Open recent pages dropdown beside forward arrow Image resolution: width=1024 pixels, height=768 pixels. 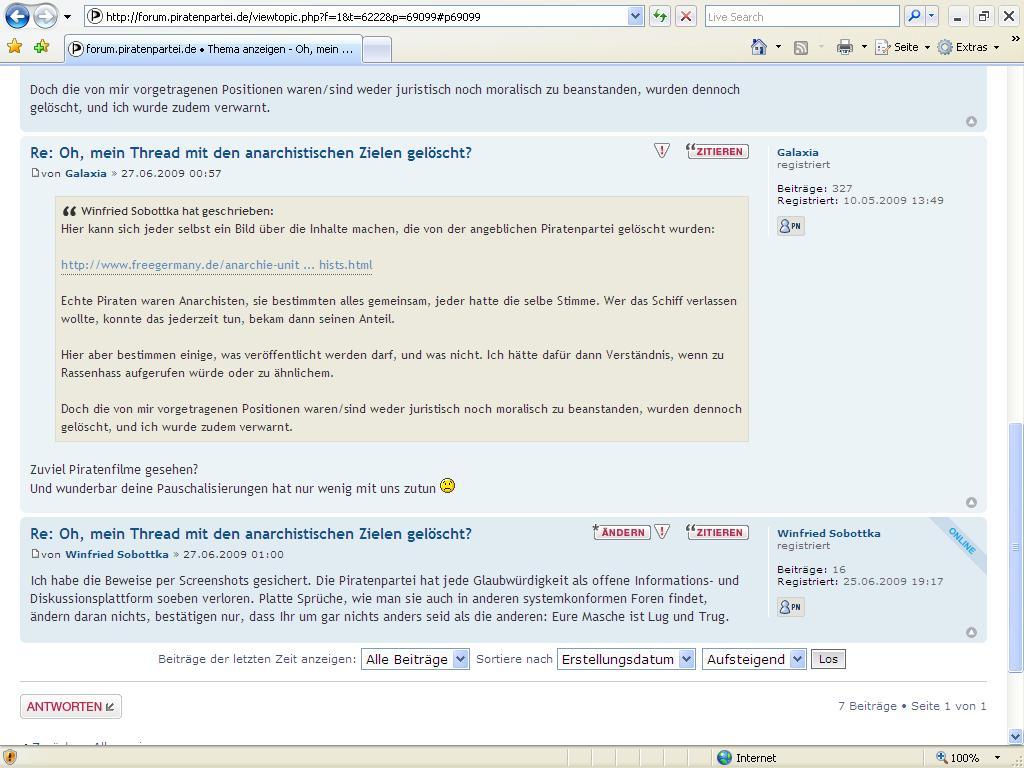[x=67, y=17]
